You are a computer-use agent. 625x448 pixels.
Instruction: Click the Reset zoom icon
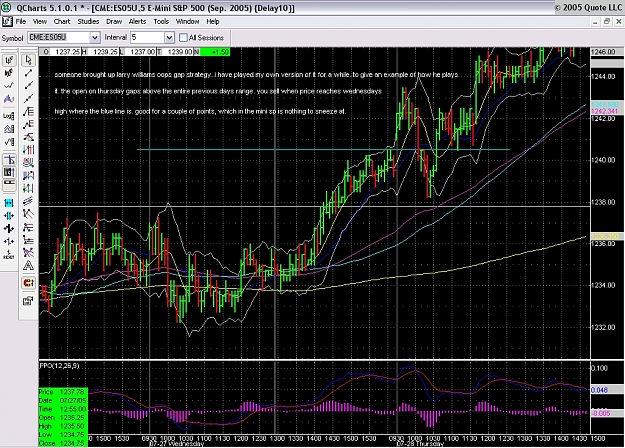[9, 254]
